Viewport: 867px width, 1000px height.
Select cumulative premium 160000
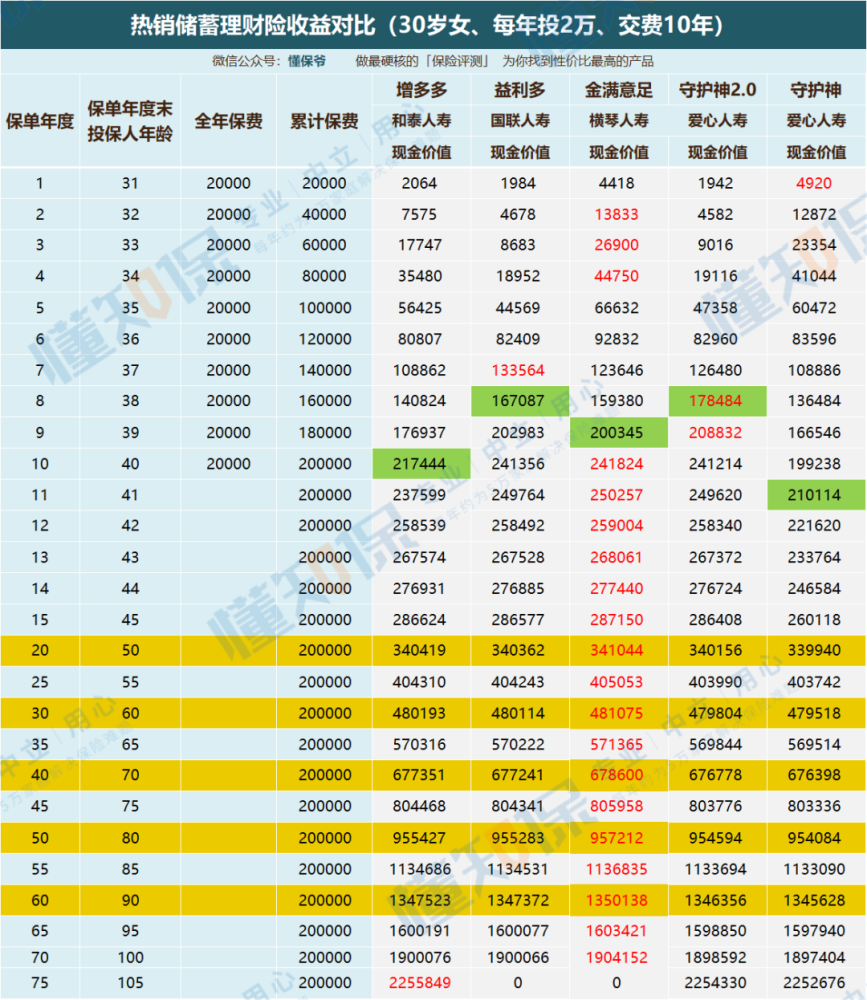pyautogui.click(x=325, y=401)
